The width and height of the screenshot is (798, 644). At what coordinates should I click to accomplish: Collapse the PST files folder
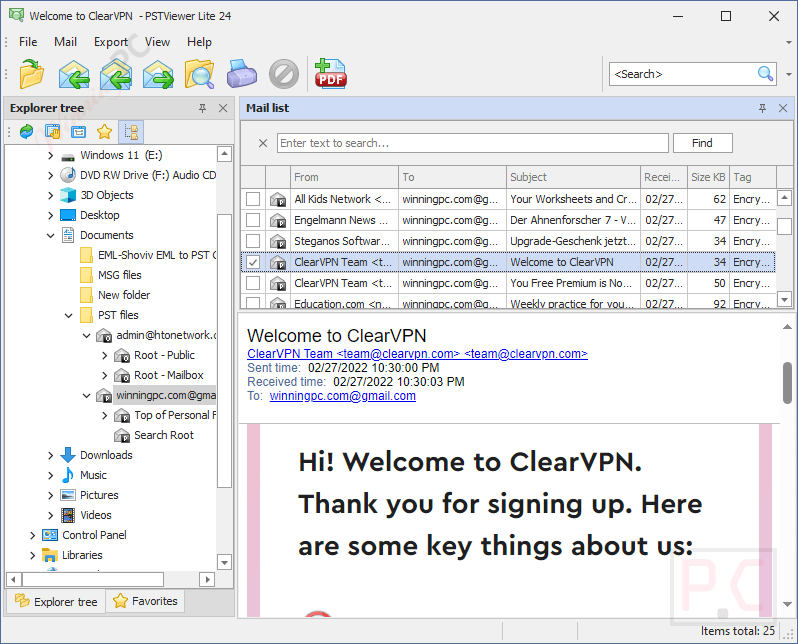[69, 315]
